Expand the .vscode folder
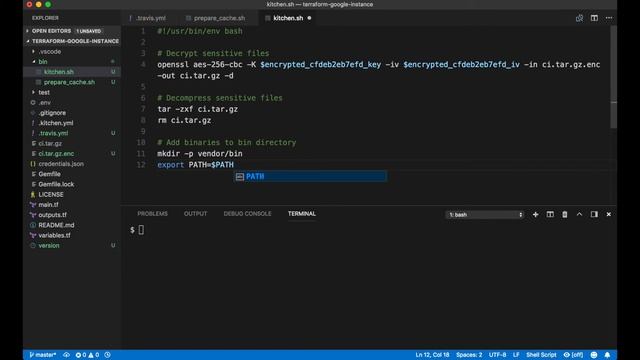Image resolution: width=640 pixels, height=360 pixels. 49,51
